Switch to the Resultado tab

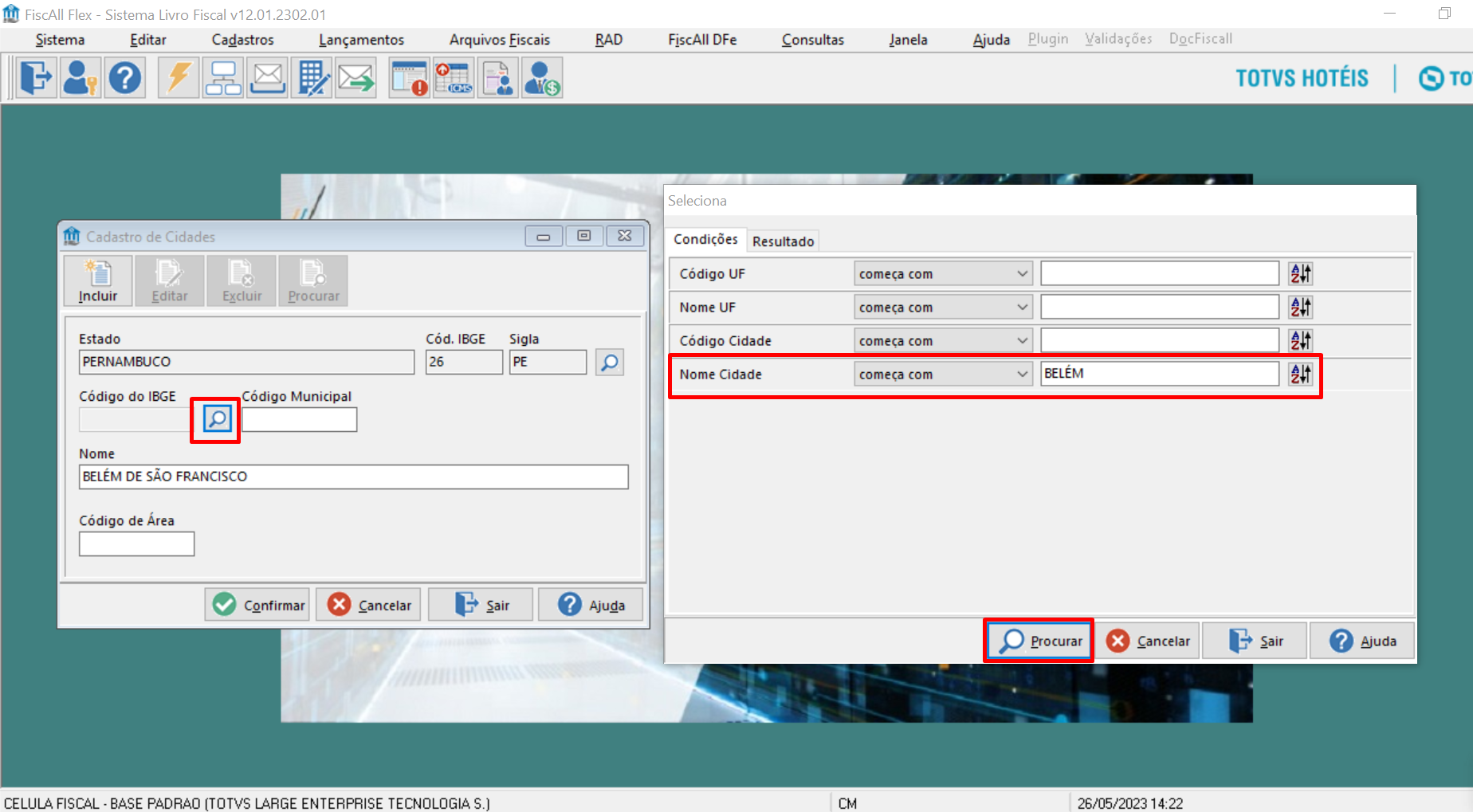783,241
